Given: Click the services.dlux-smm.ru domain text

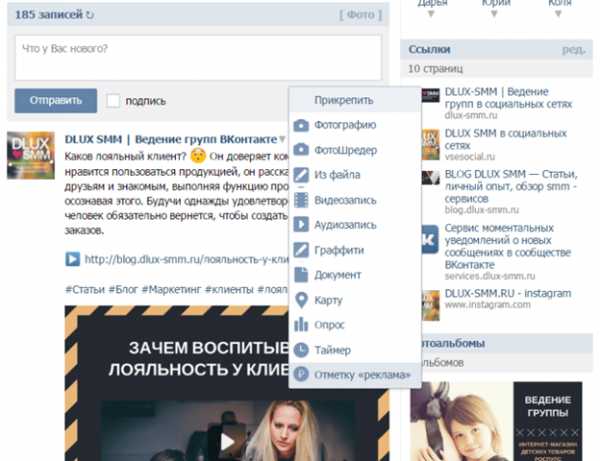Looking at the screenshot, I should tap(490, 276).
